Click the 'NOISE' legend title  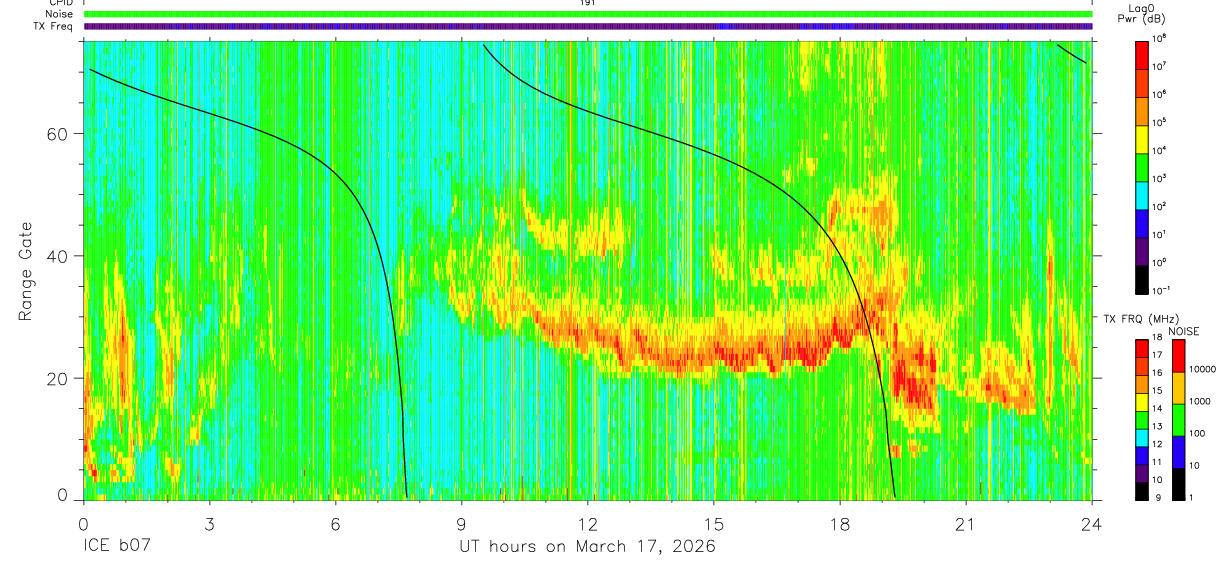coord(1184,331)
